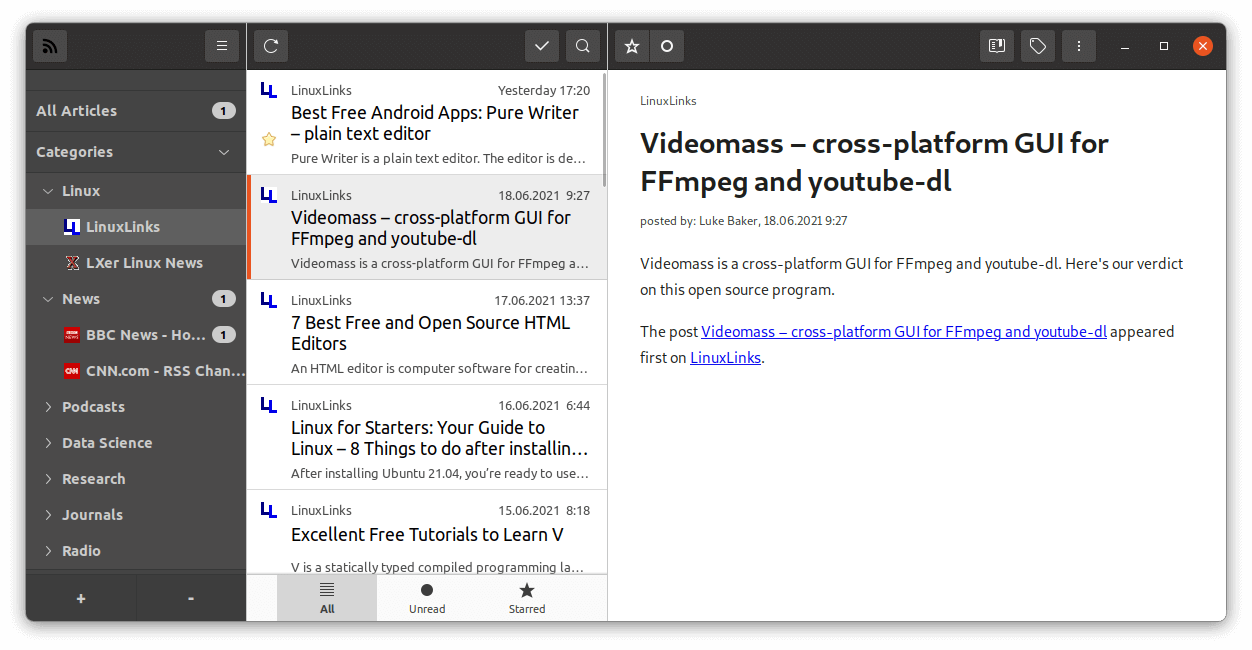The height and width of the screenshot is (650, 1252).
Task: Select the LinuxLinks feed
Action: [136, 227]
